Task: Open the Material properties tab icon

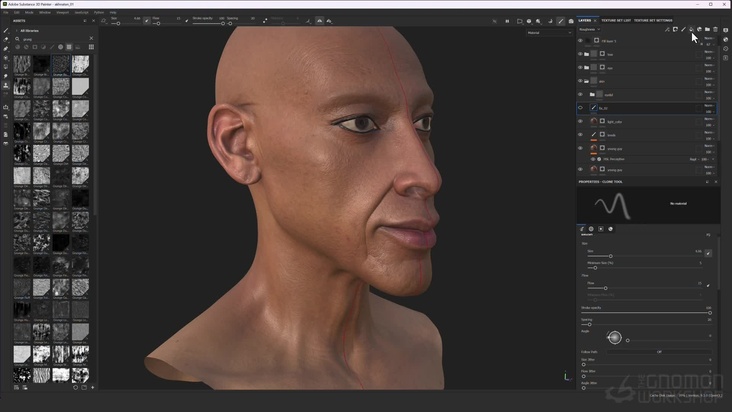Action: coord(610,229)
